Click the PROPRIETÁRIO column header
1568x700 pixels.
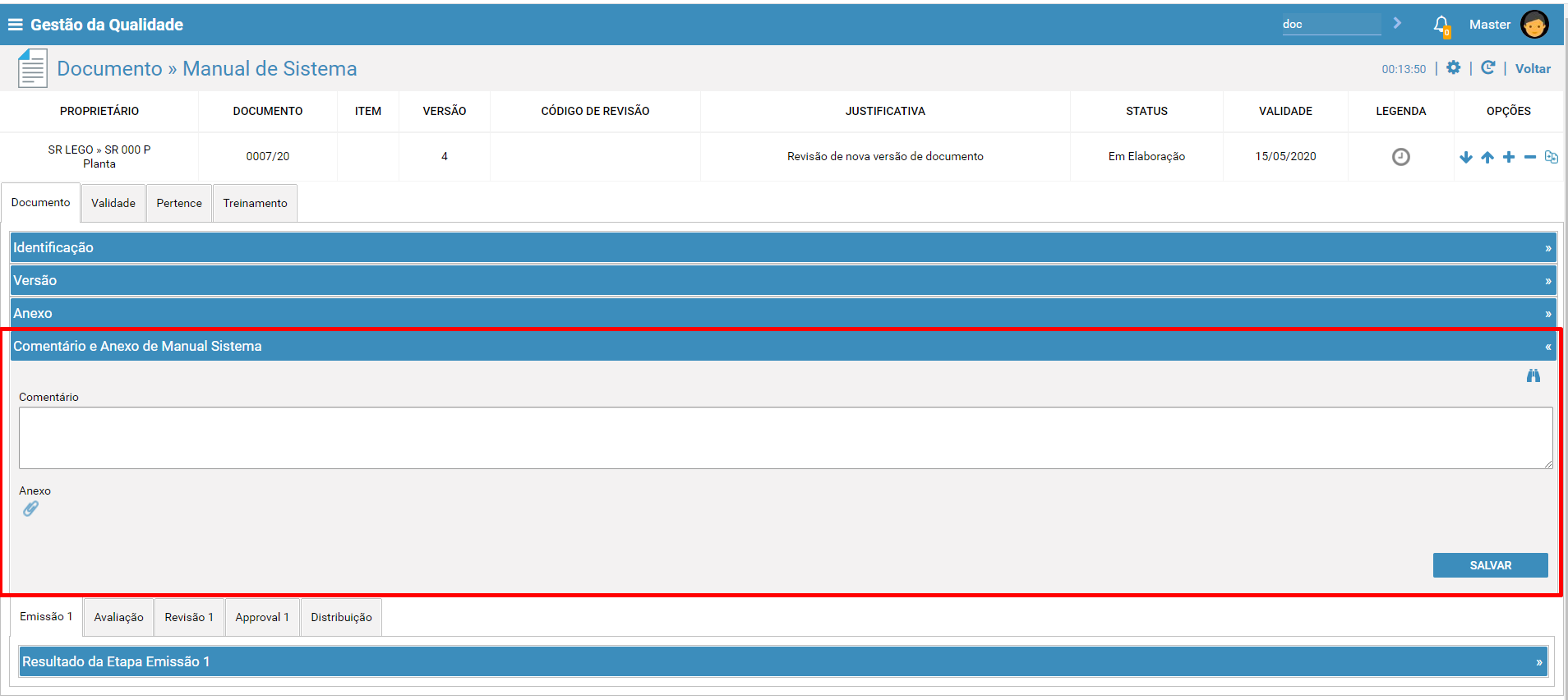(99, 111)
